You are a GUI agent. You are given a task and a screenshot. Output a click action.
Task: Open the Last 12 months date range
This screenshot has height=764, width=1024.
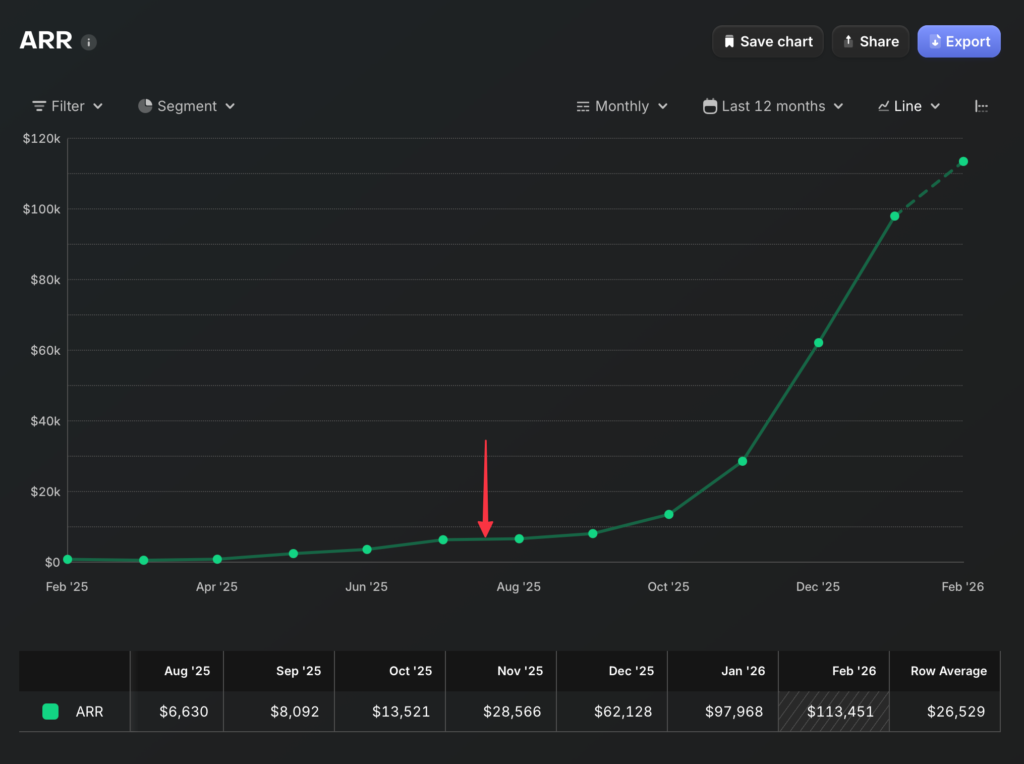[x=773, y=106]
